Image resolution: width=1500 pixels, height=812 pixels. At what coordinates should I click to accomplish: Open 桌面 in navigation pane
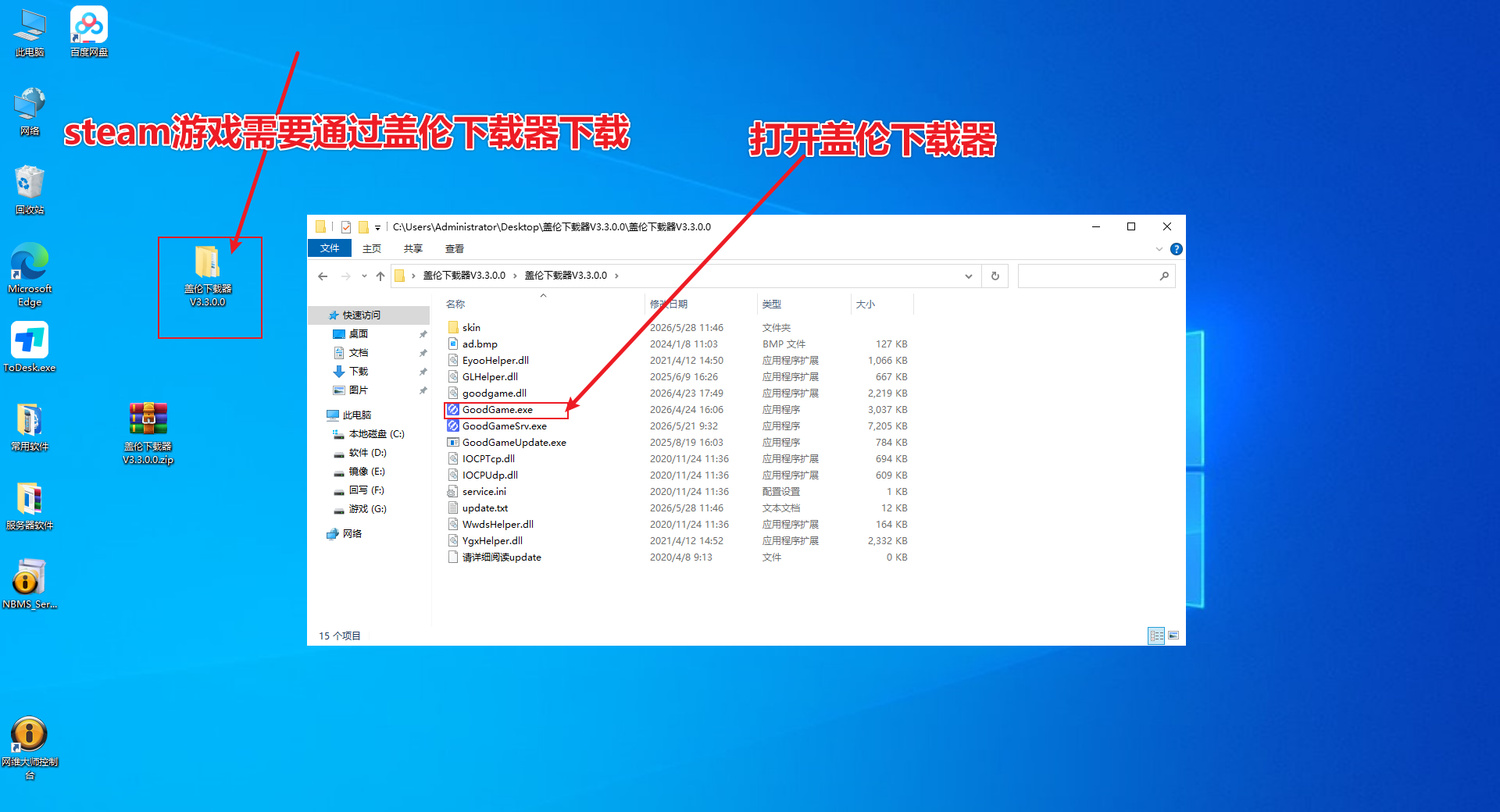point(358,334)
